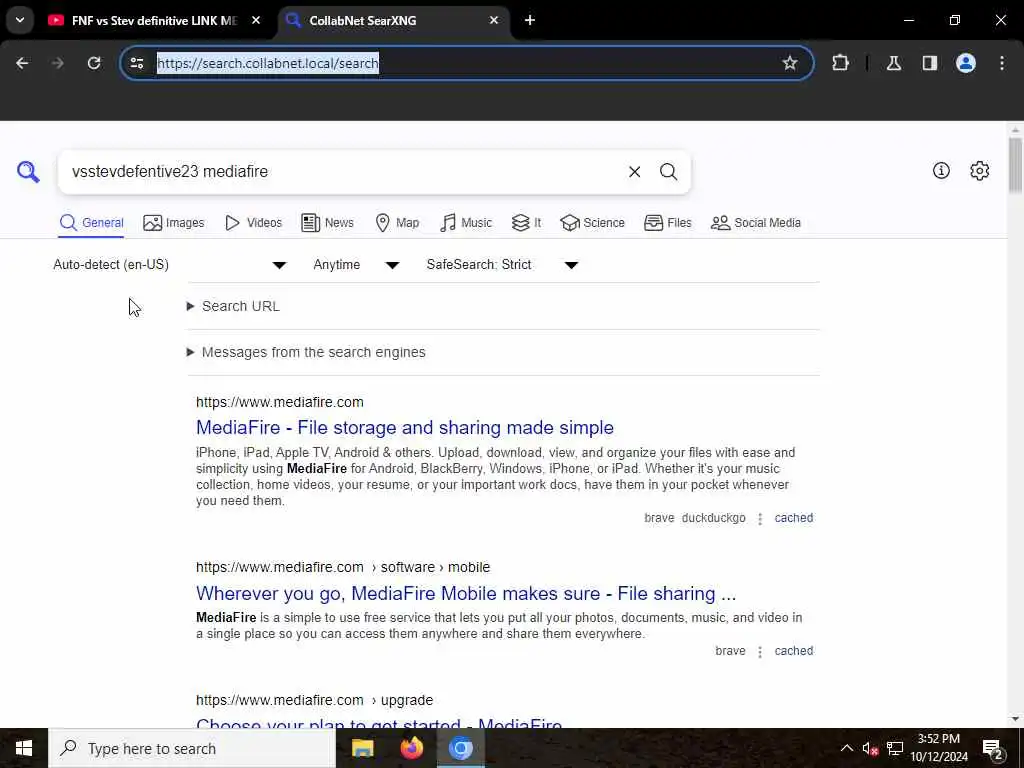Open Firefox from the taskbar
1024x768 pixels.
[411, 748]
